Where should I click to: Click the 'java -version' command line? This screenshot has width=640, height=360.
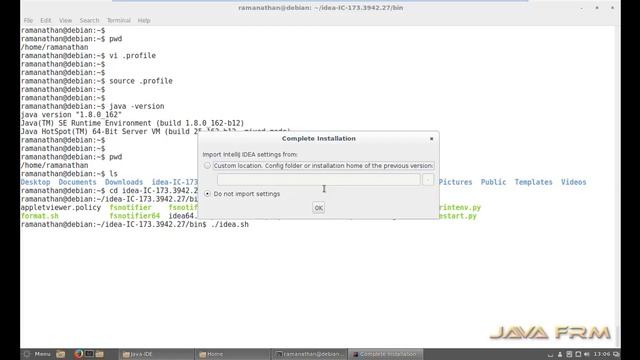click(x=137, y=106)
